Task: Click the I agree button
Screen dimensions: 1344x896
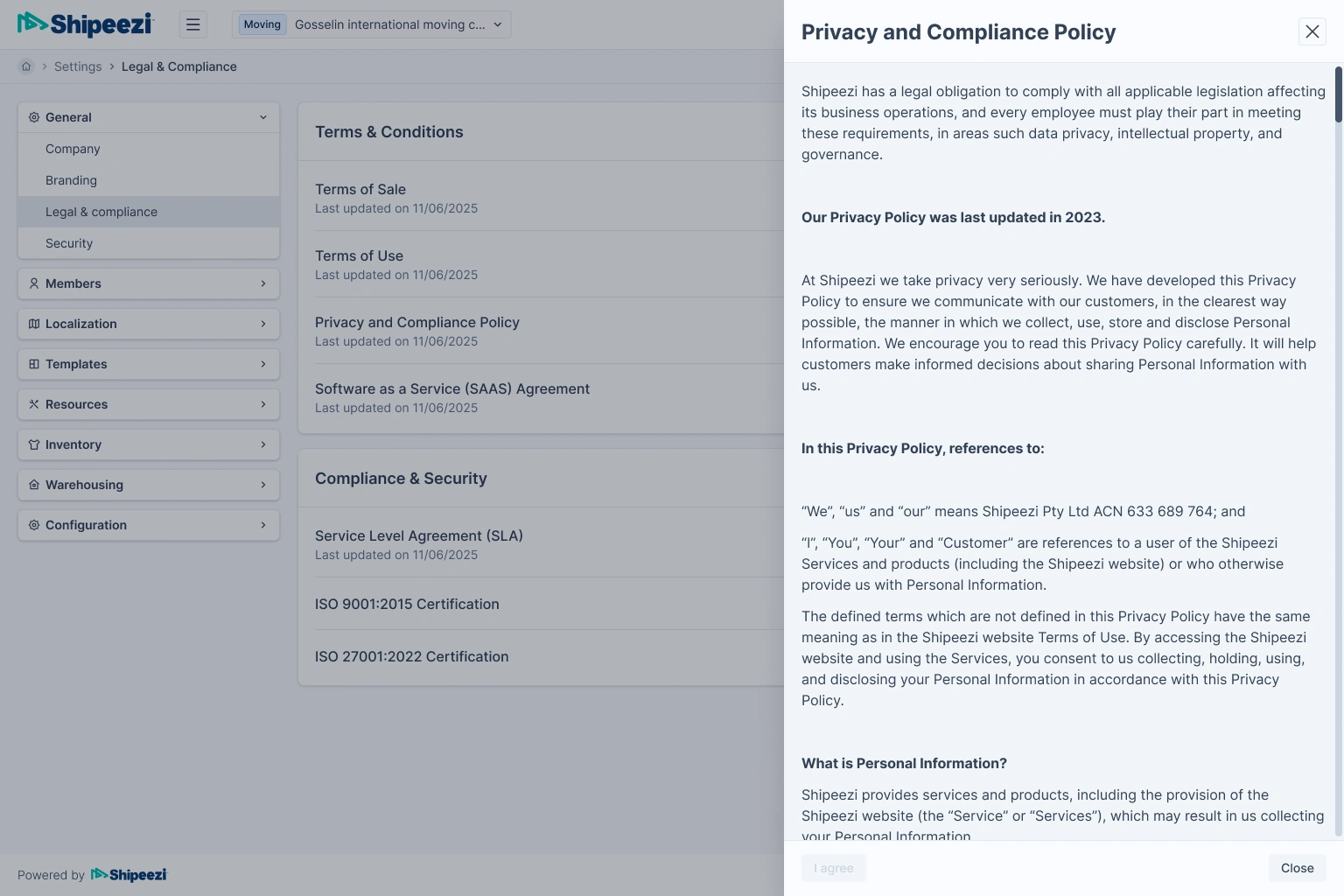Action: (x=834, y=868)
